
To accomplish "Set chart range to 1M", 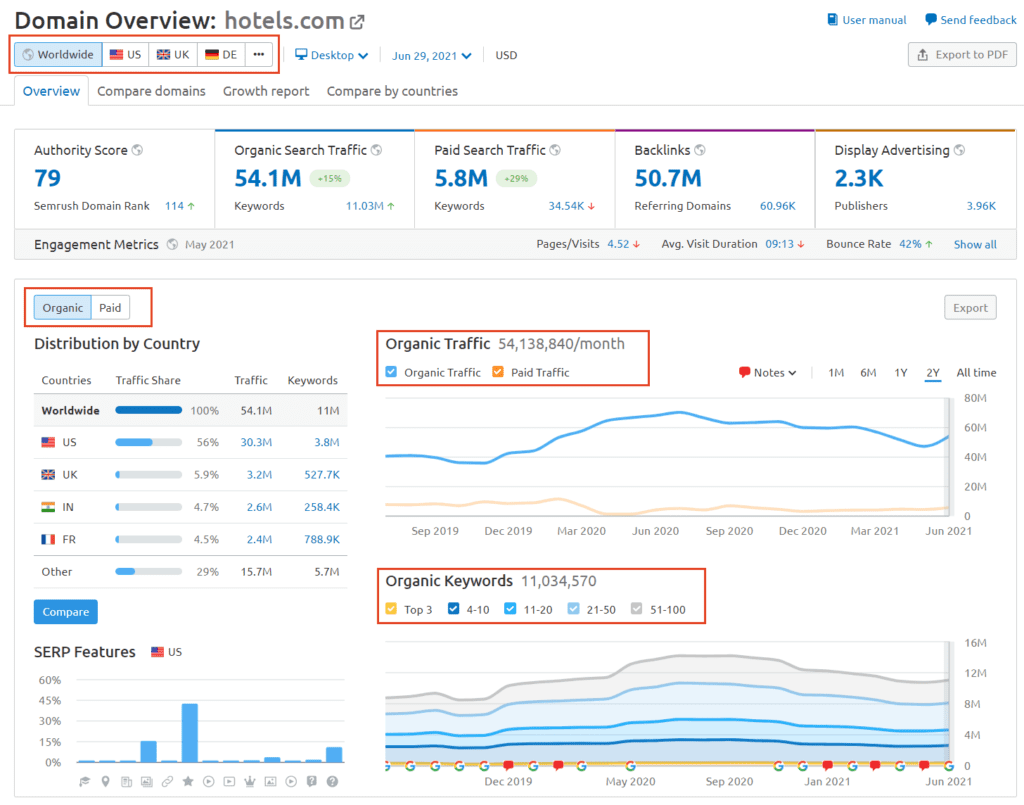I will 836,373.
